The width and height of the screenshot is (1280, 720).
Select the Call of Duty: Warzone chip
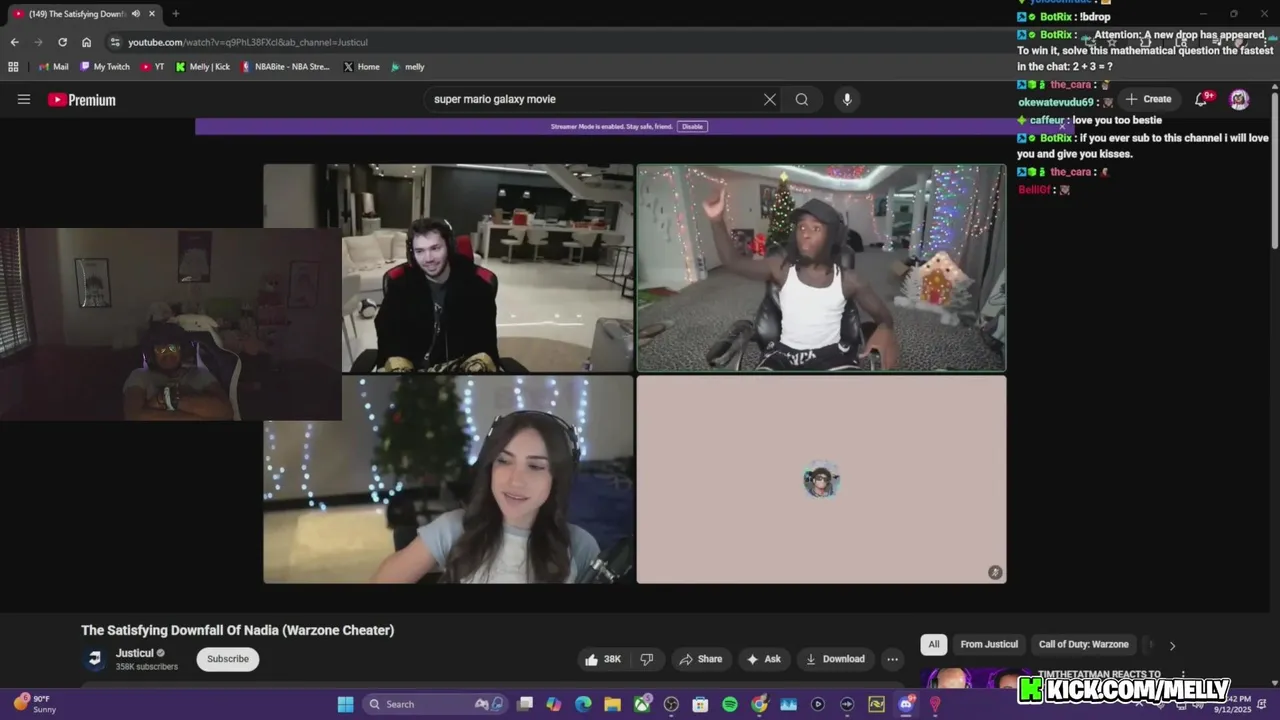[1083, 645]
